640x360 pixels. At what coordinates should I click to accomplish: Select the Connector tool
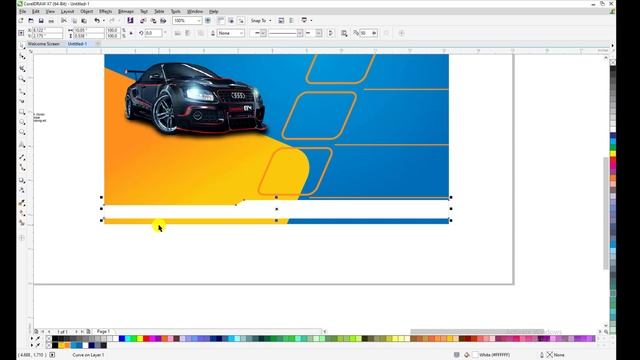[x=22, y=168]
